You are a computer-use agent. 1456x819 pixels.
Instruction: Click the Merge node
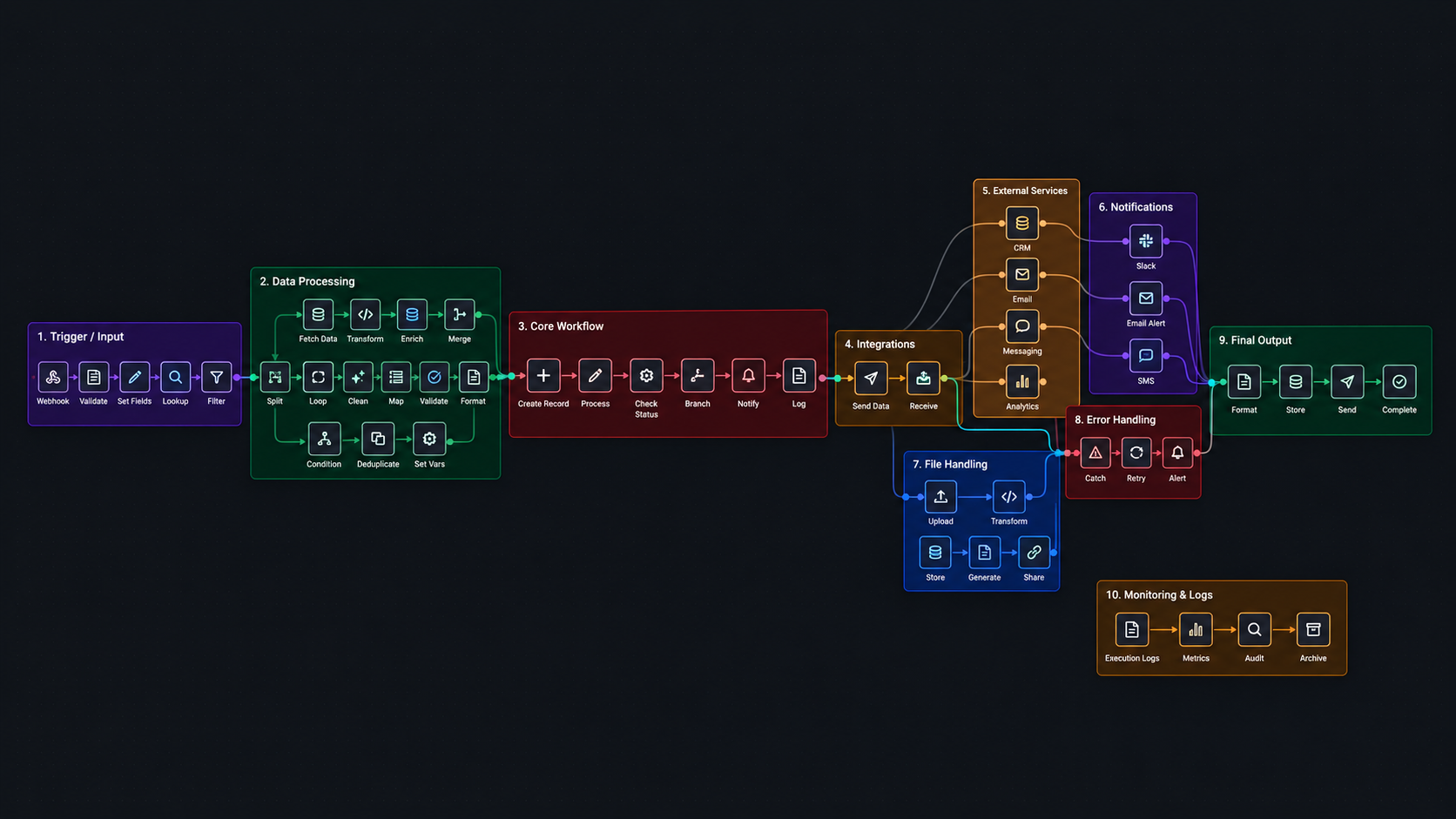click(x=460, y=314)
